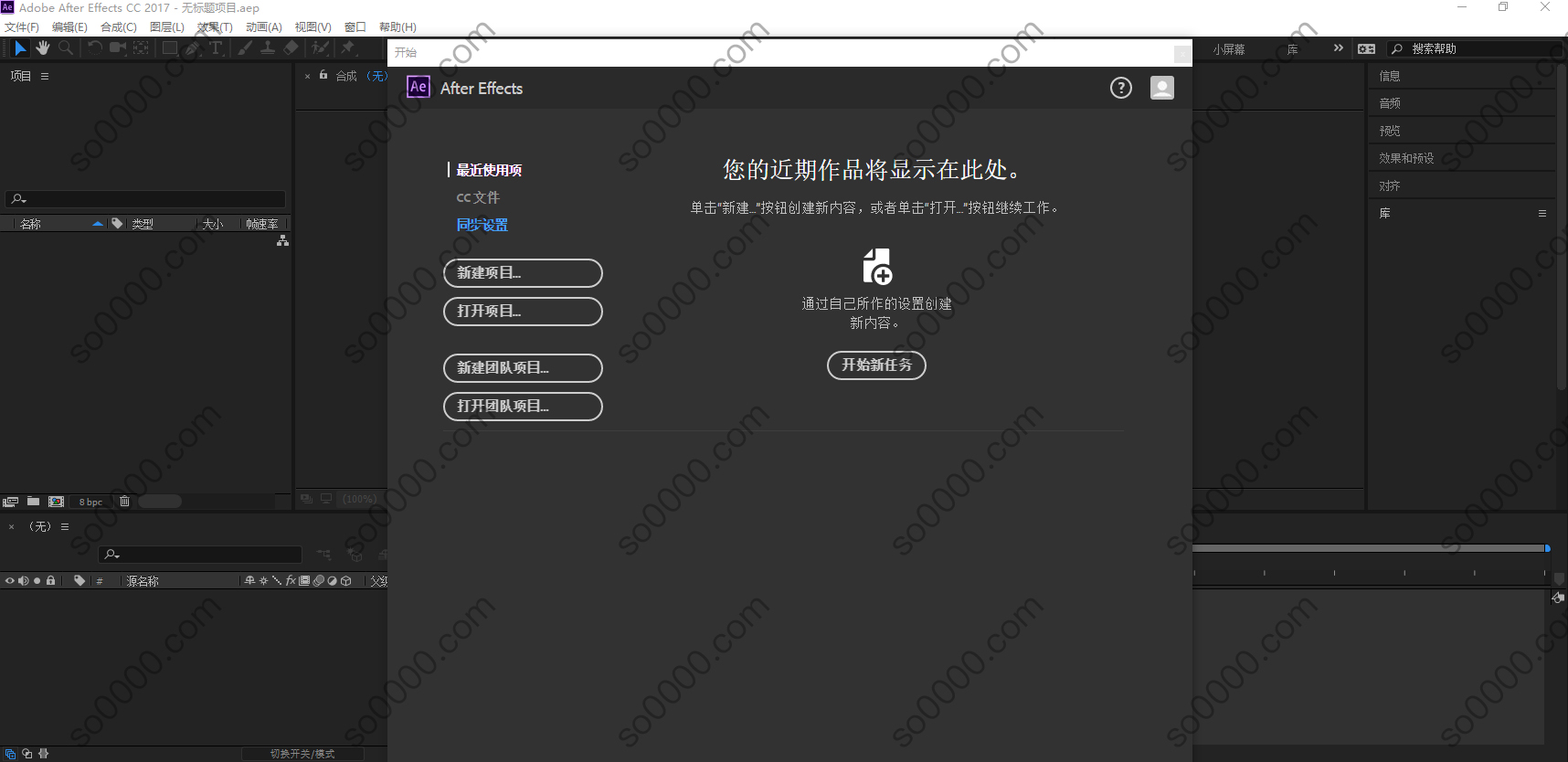
Task: Click the 打开项目... button
Action: pyautogui.click(x=523, y=312)
